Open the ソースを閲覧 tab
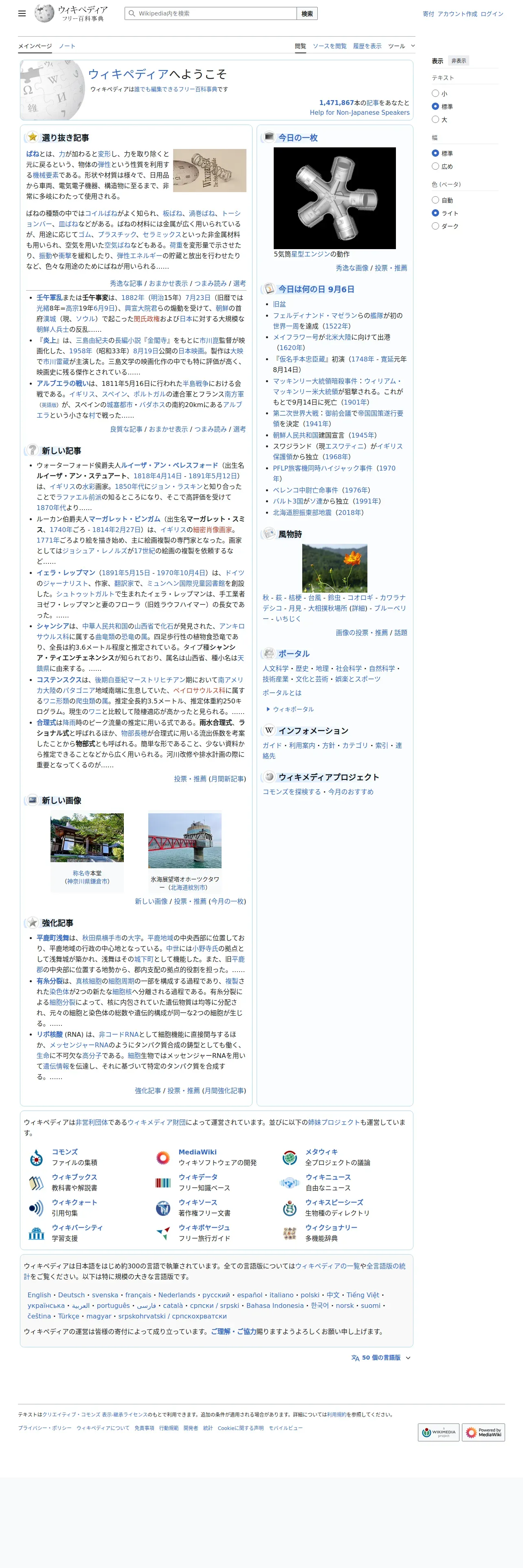Screen dimensions: 523x1568 tap(330, 46)
